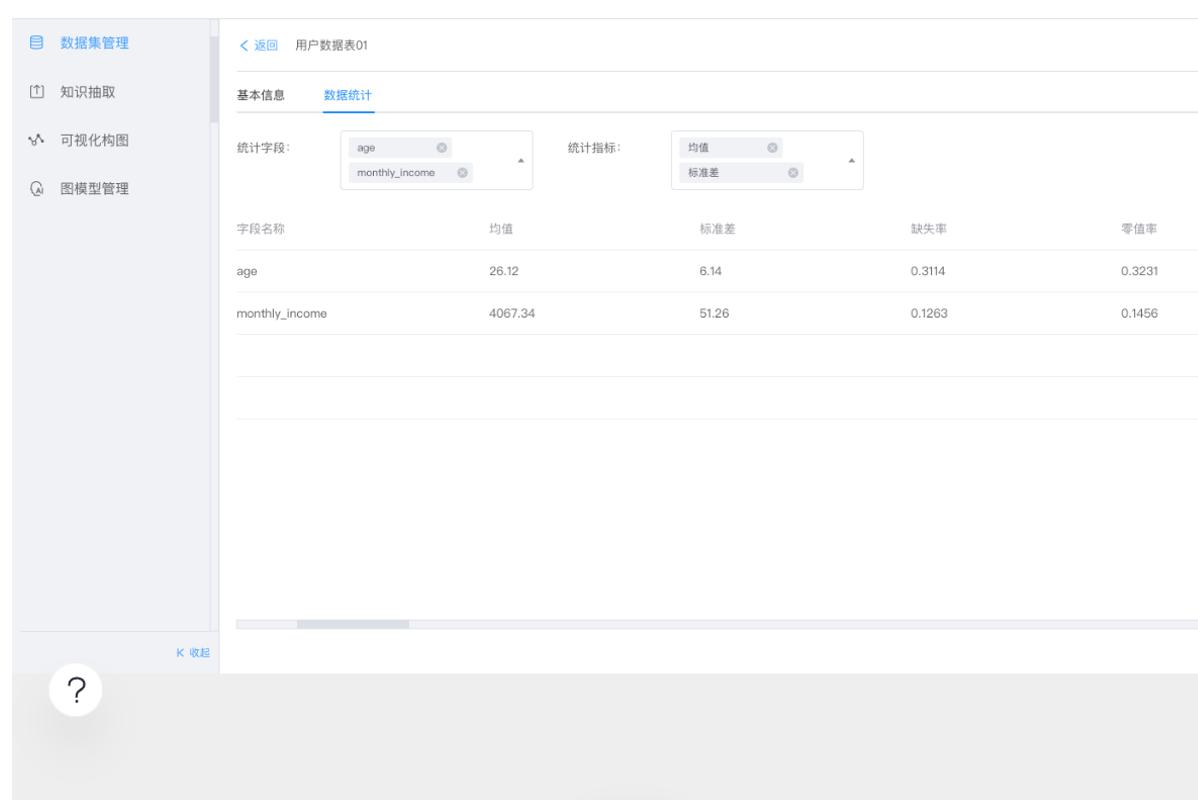Viewport: 1198px width, 800px height.
Task: Open the 统计指标 selection dropdown
Action: tap(850, 159)
